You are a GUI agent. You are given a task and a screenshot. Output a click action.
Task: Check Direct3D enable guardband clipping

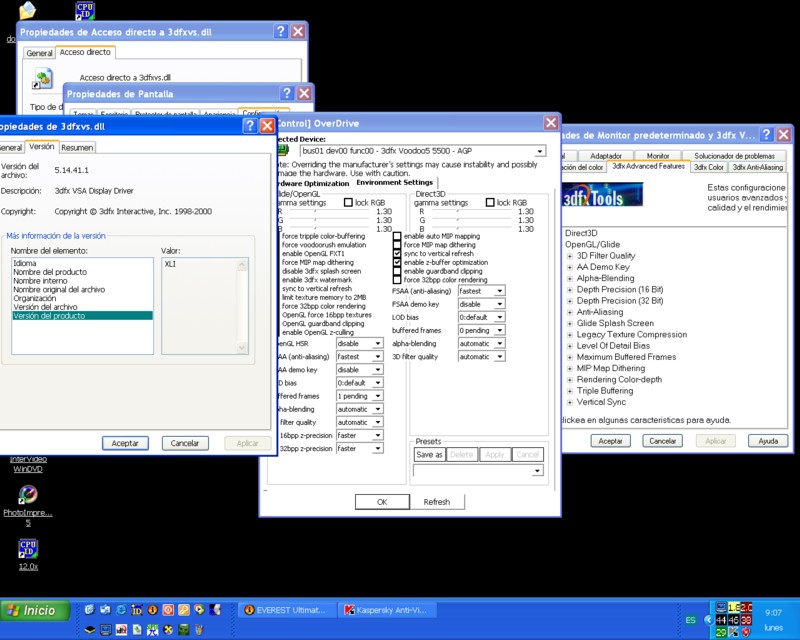click(x=397, y=271)
